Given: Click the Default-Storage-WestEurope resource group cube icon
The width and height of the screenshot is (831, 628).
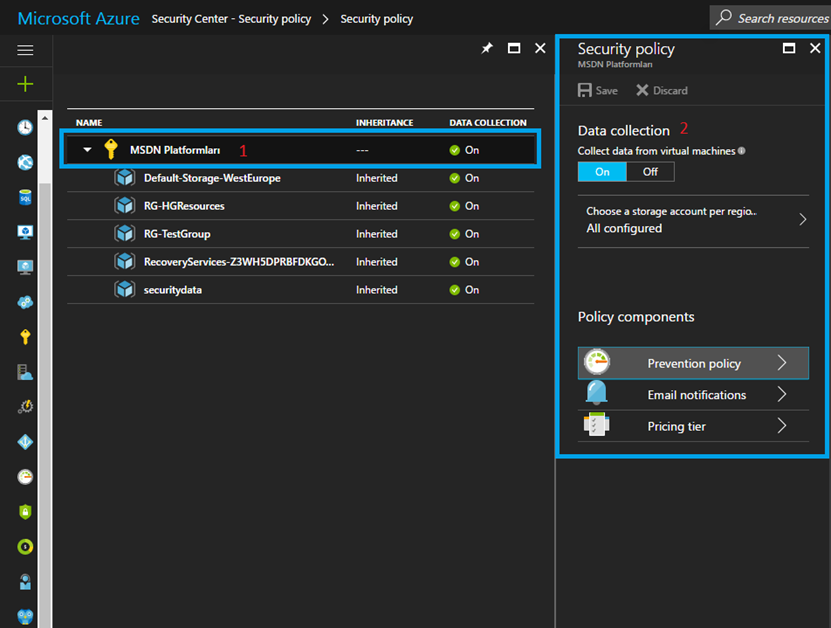Looking at the screenshot, I should click(x=125, y=178).
